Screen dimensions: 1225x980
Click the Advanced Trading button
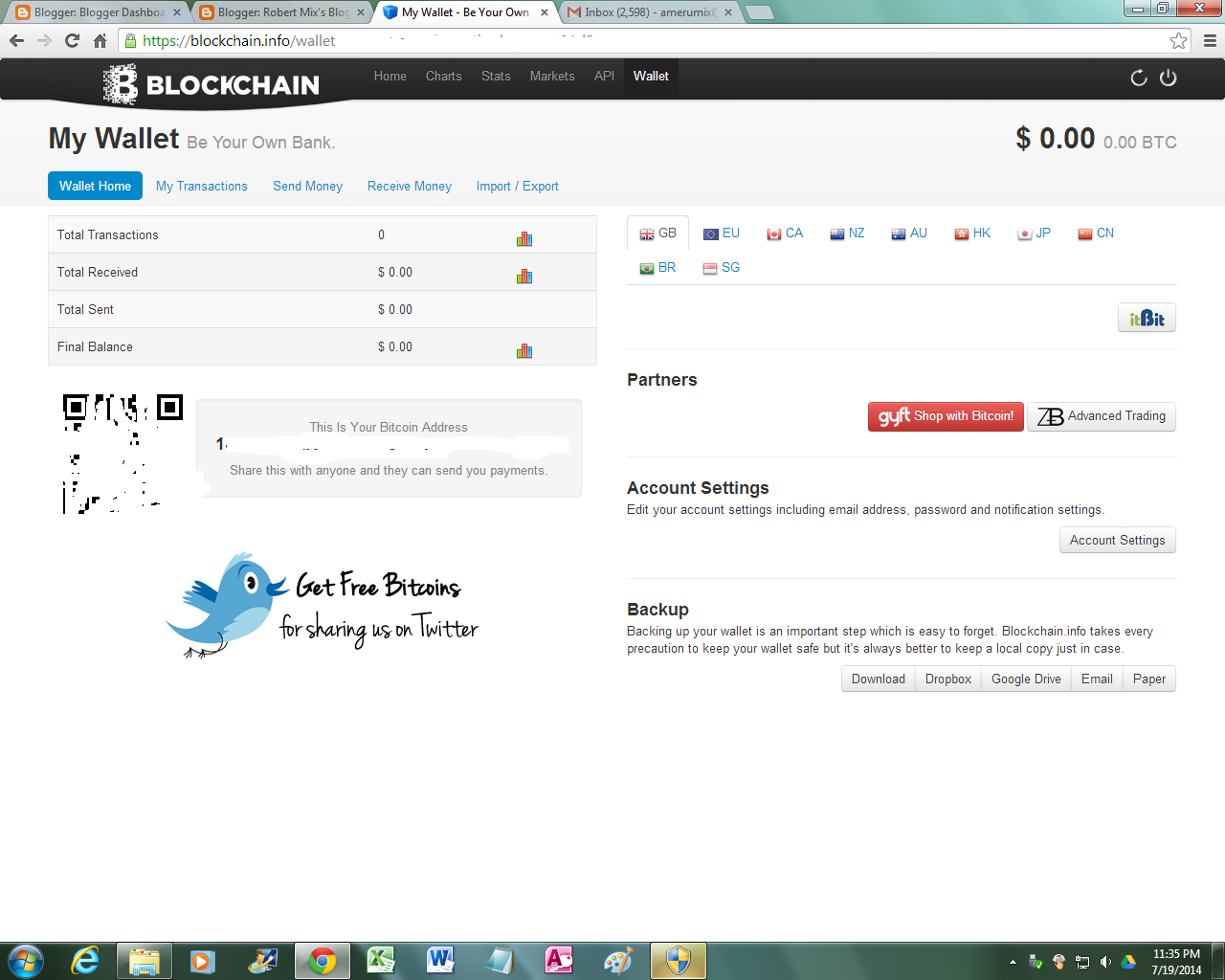click(x=1102, y=416)
